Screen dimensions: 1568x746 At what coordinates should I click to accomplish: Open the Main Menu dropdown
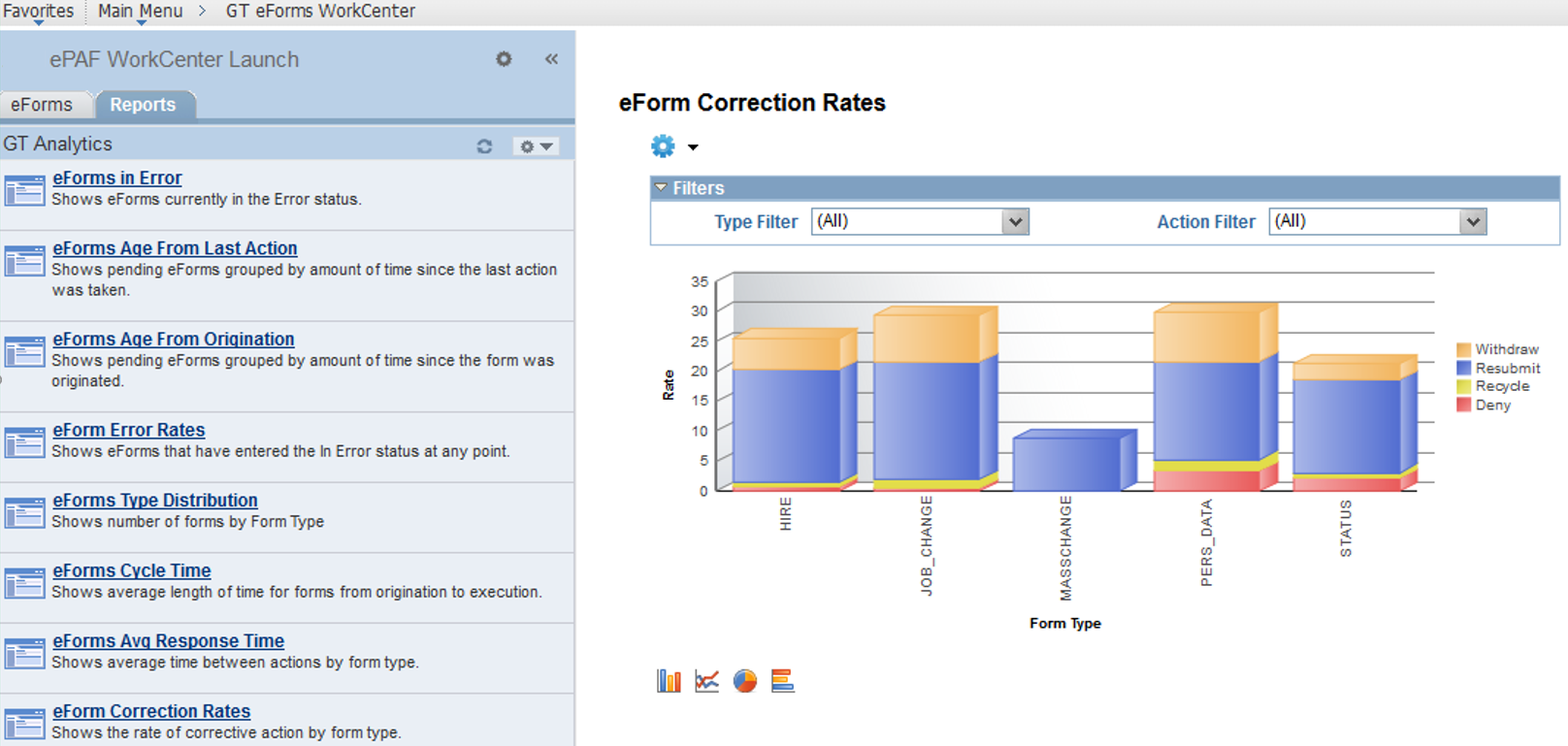pyautogui.click(x=140, y=12)
